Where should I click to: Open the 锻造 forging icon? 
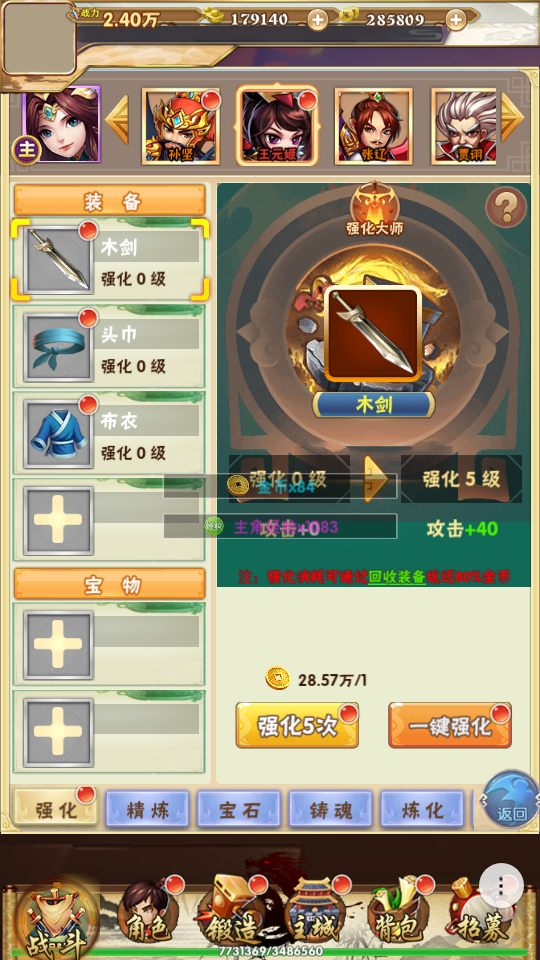232,914
